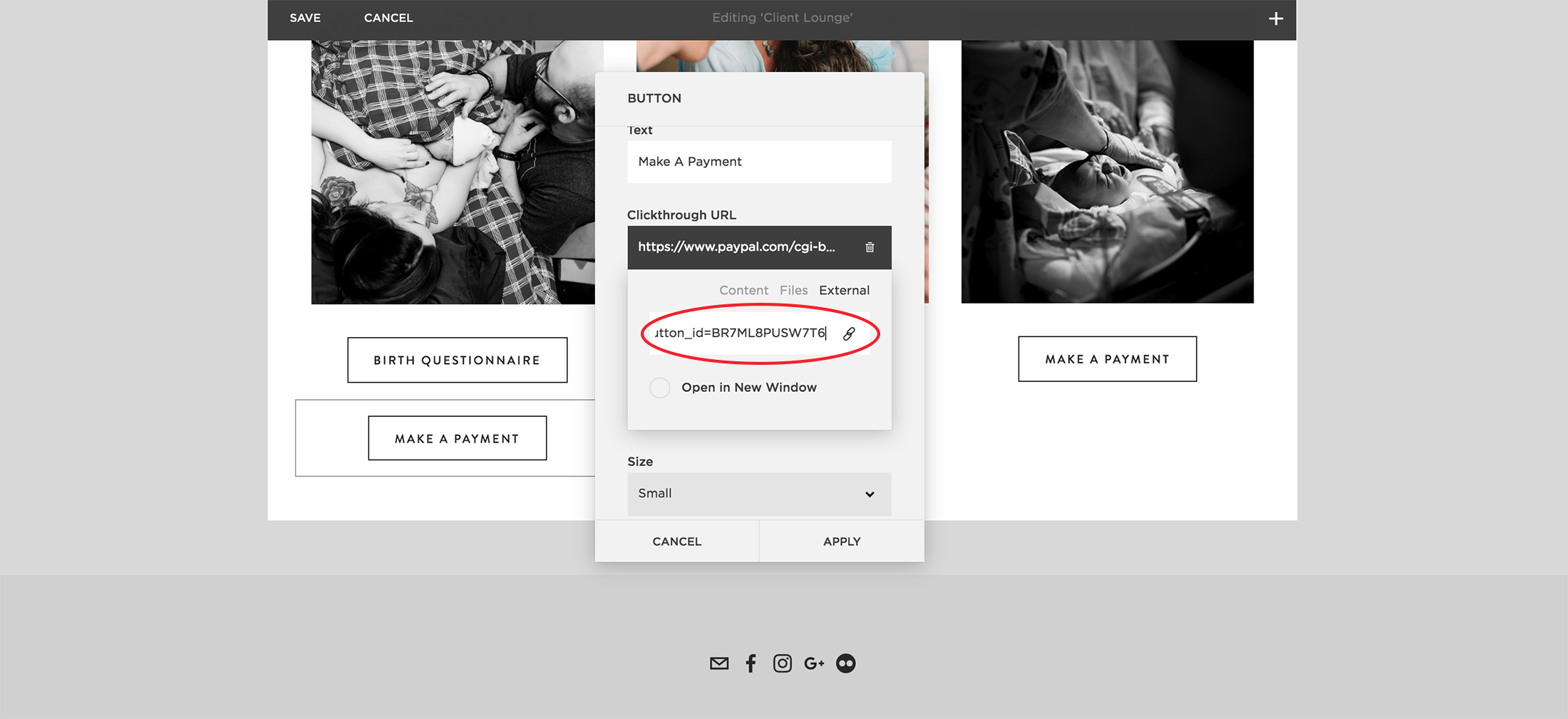The image size is (1568, 719).
Task: Open the Flickr icon in the footer
Action: [x=846, y=663]
